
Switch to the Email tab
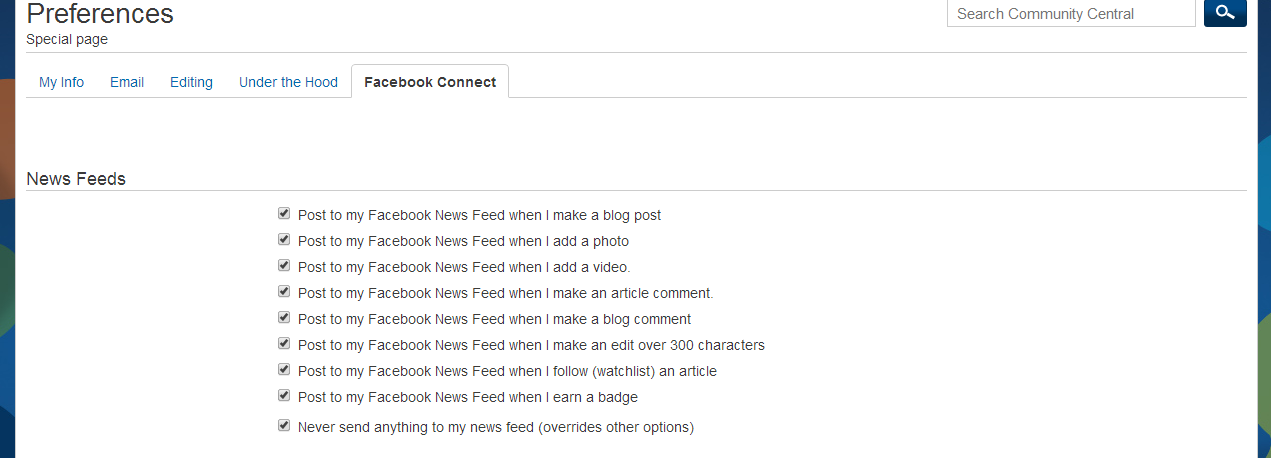coord(127,82)
